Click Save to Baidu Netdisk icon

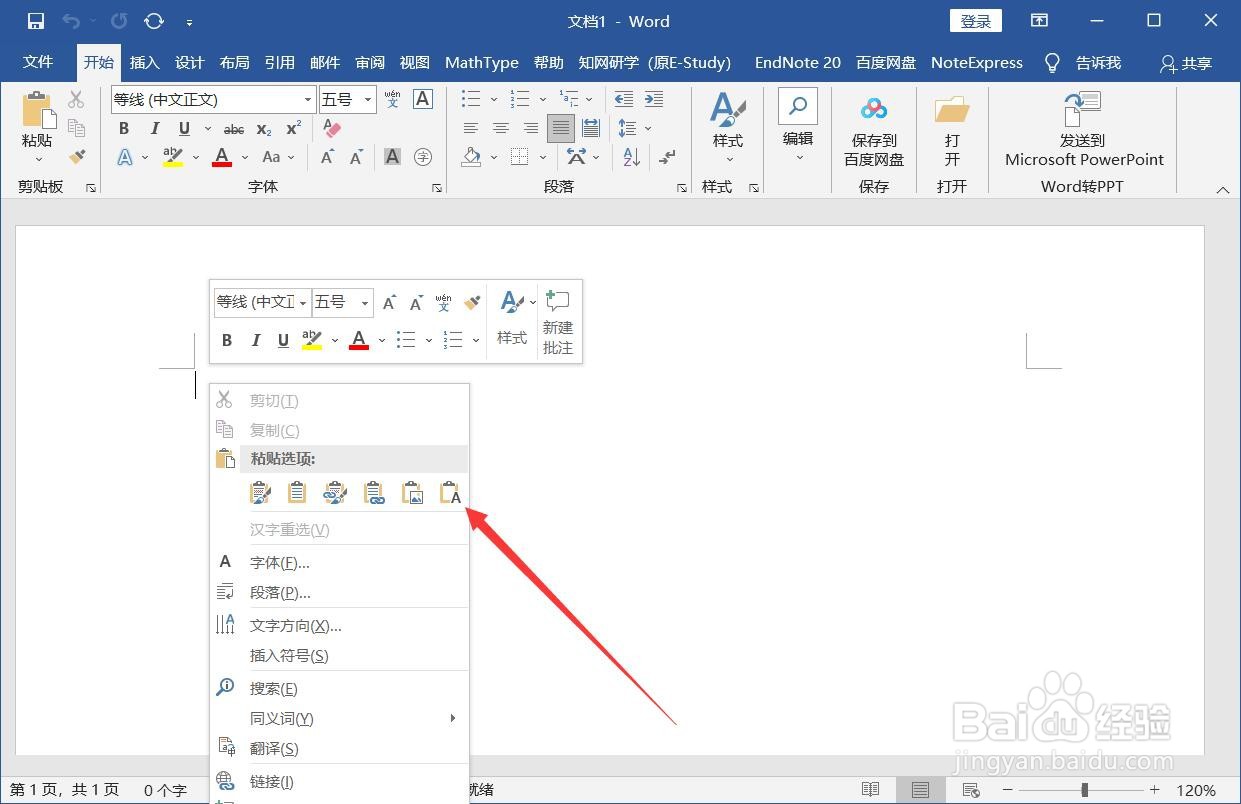874,131
